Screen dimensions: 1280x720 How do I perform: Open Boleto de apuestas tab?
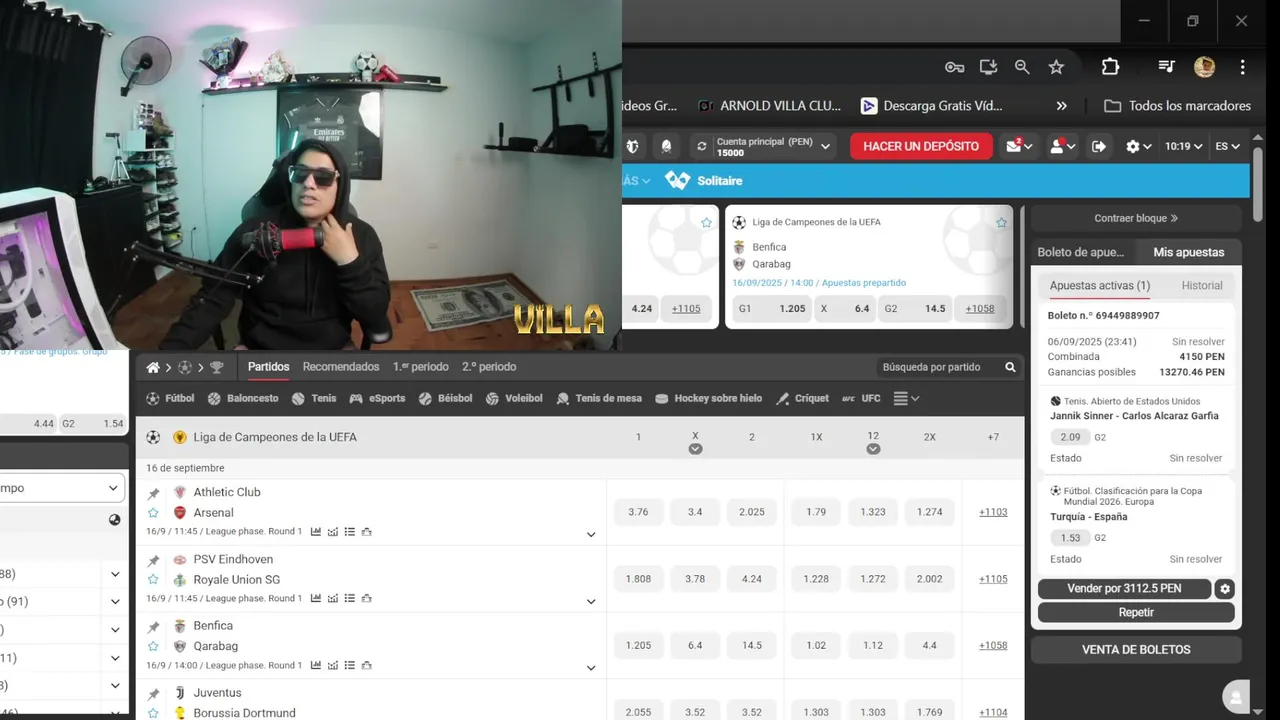click(x=1081, y=252)
